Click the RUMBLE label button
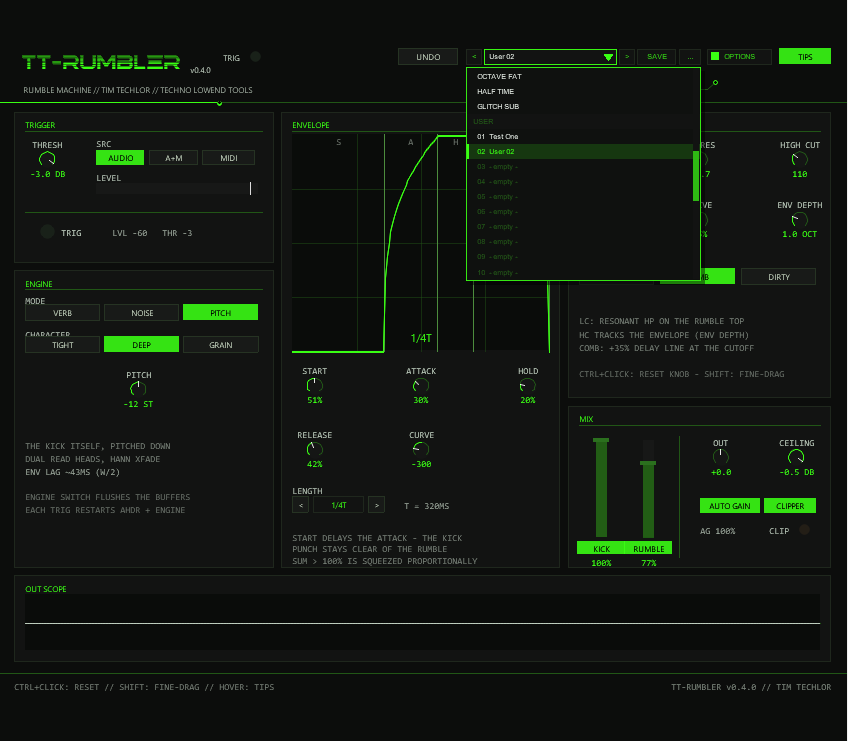This screenshot has height=741, width=848. (x=648, y=548)
